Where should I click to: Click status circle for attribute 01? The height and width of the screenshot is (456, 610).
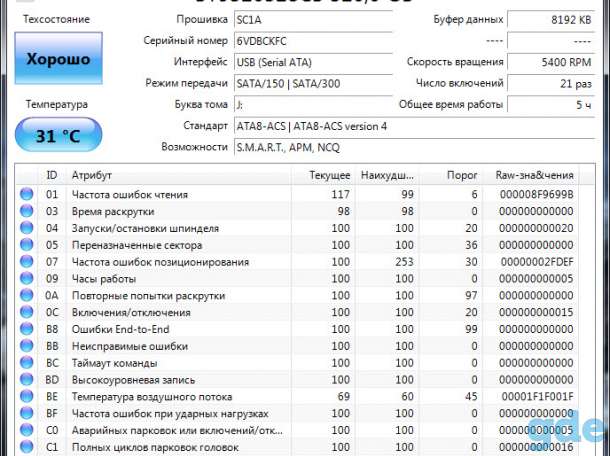[x=26, y=194]
